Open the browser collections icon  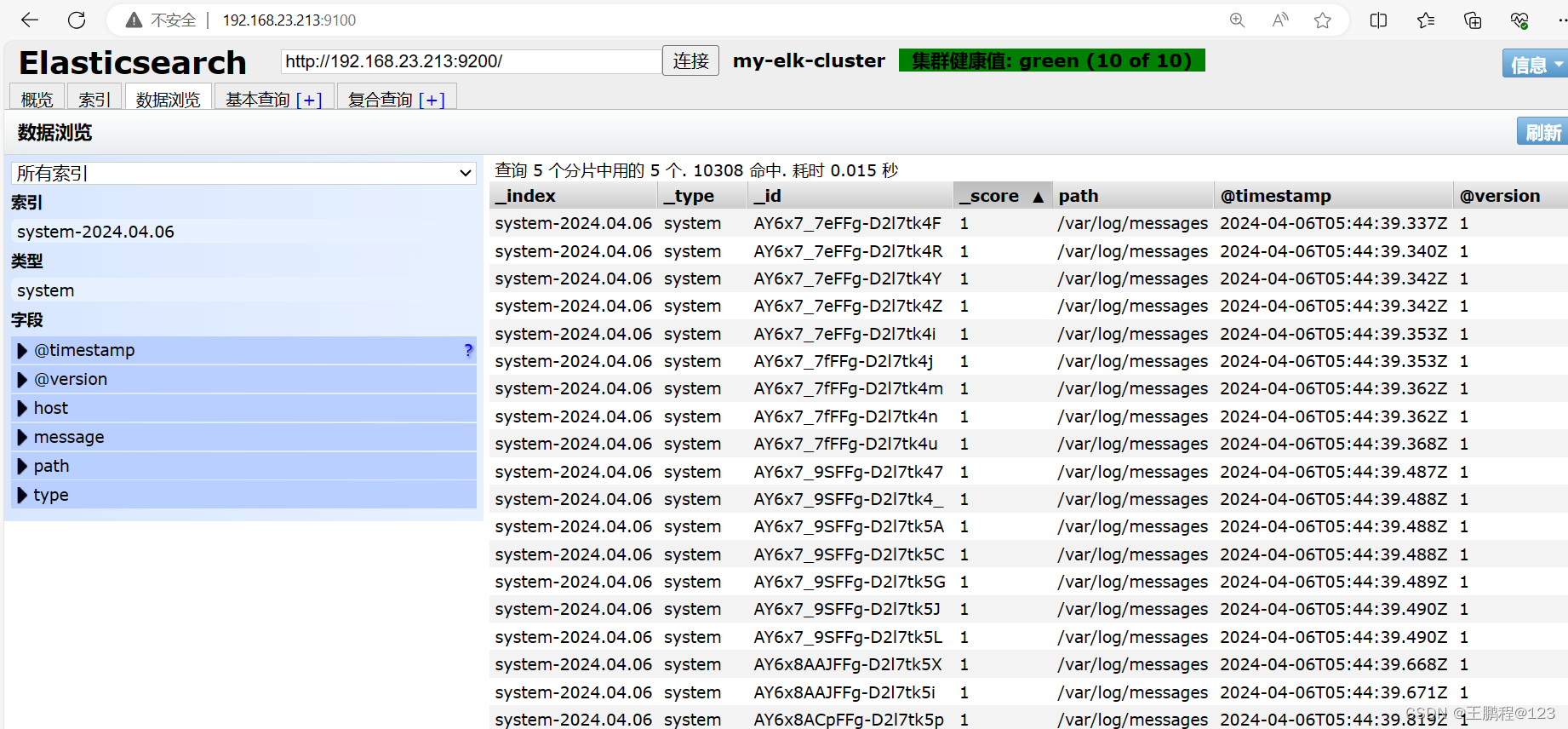(x=1473, y=20)
